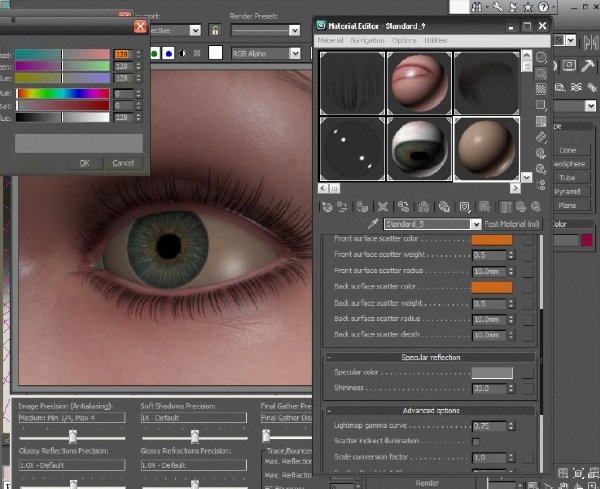Toggle Backlight icon in Material Editor

541,73
